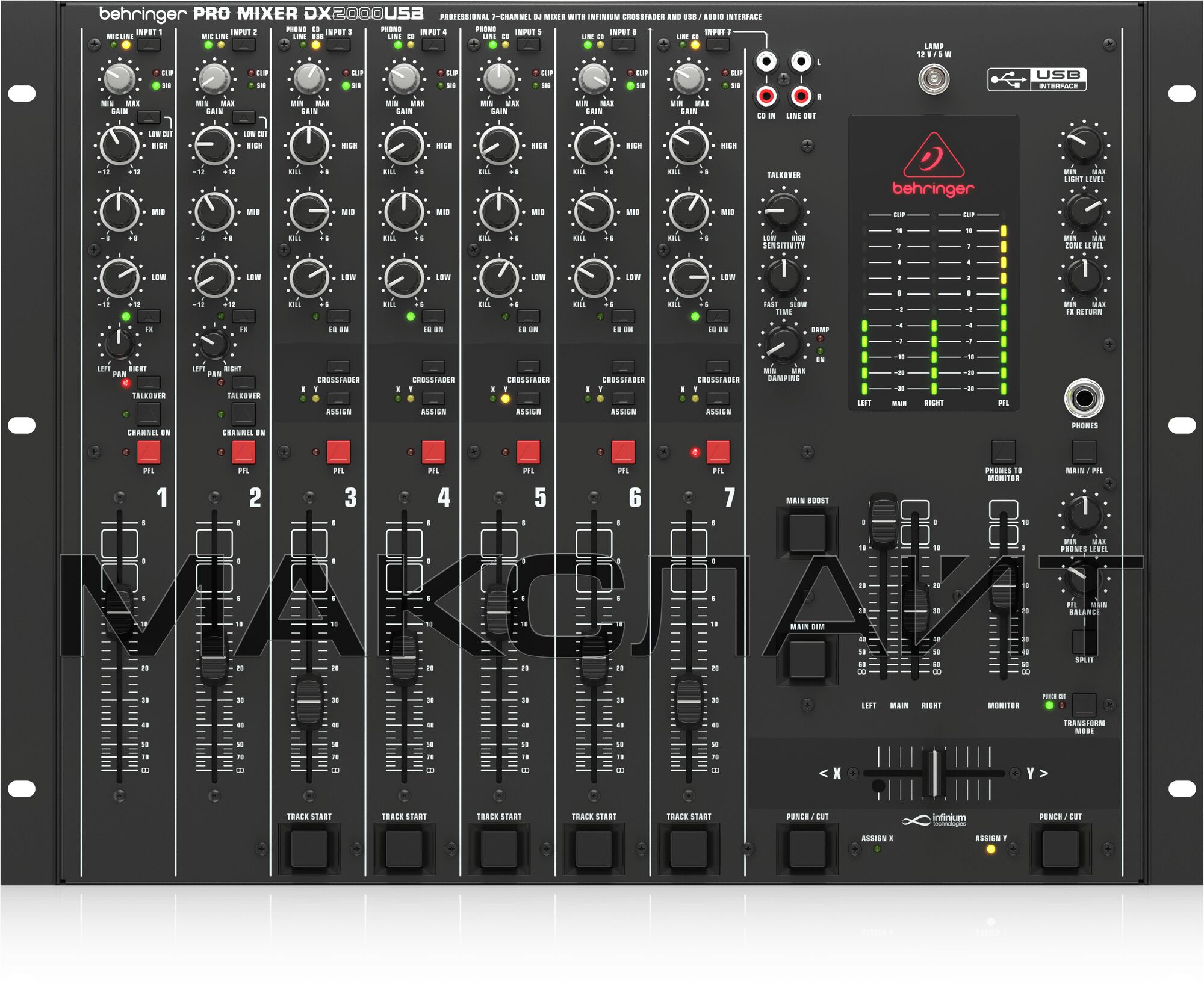Click channel 3 fader cap
The width and height of the screenshot is (1204, 991).
[309, 702]
